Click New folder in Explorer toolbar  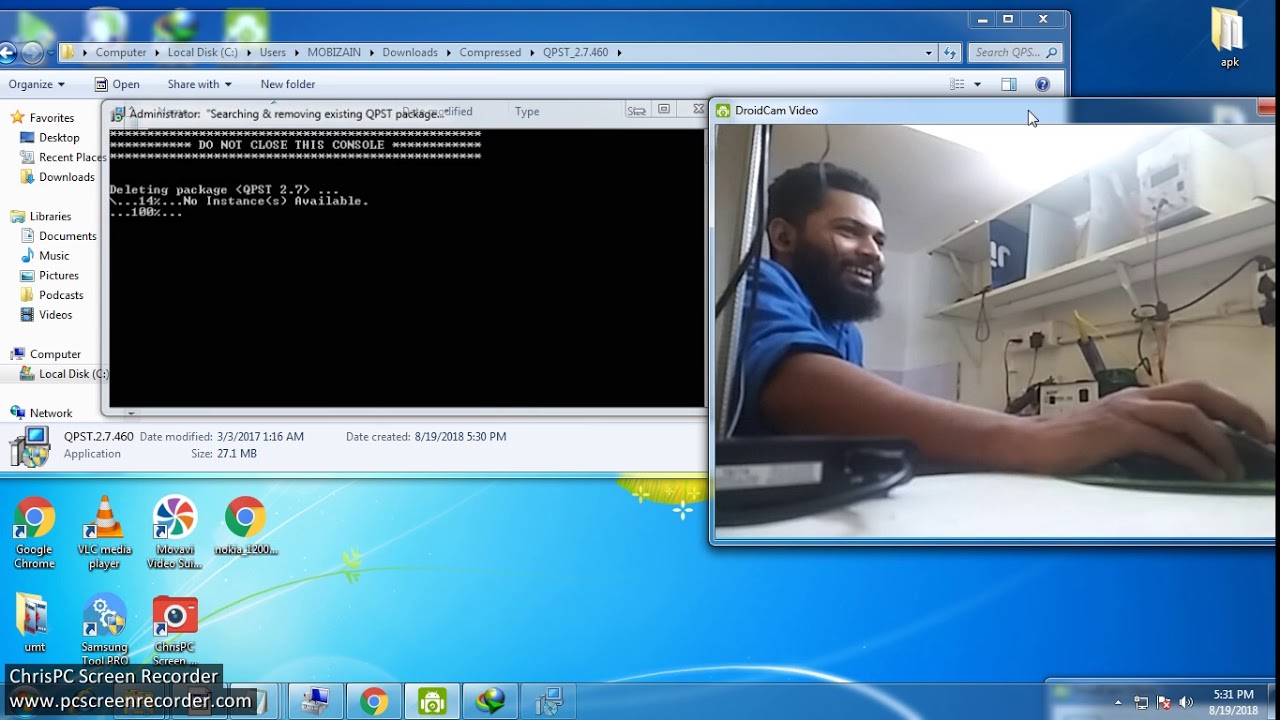pyautogui.click(x=288, y=84)
